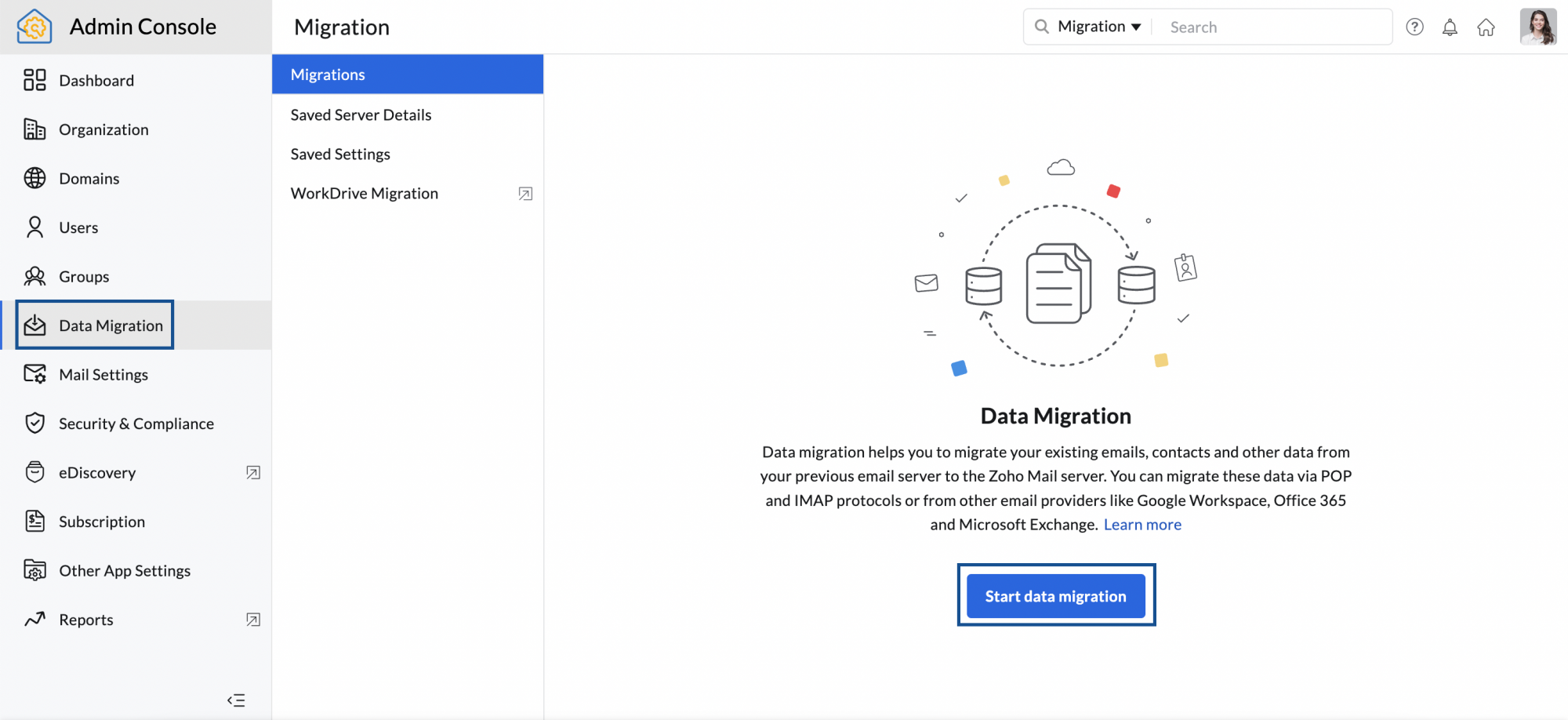This screenshot has height=720, width=1568.
Task: Launch eDiscovery via its external link icon
Action: (x=252, y=472)
